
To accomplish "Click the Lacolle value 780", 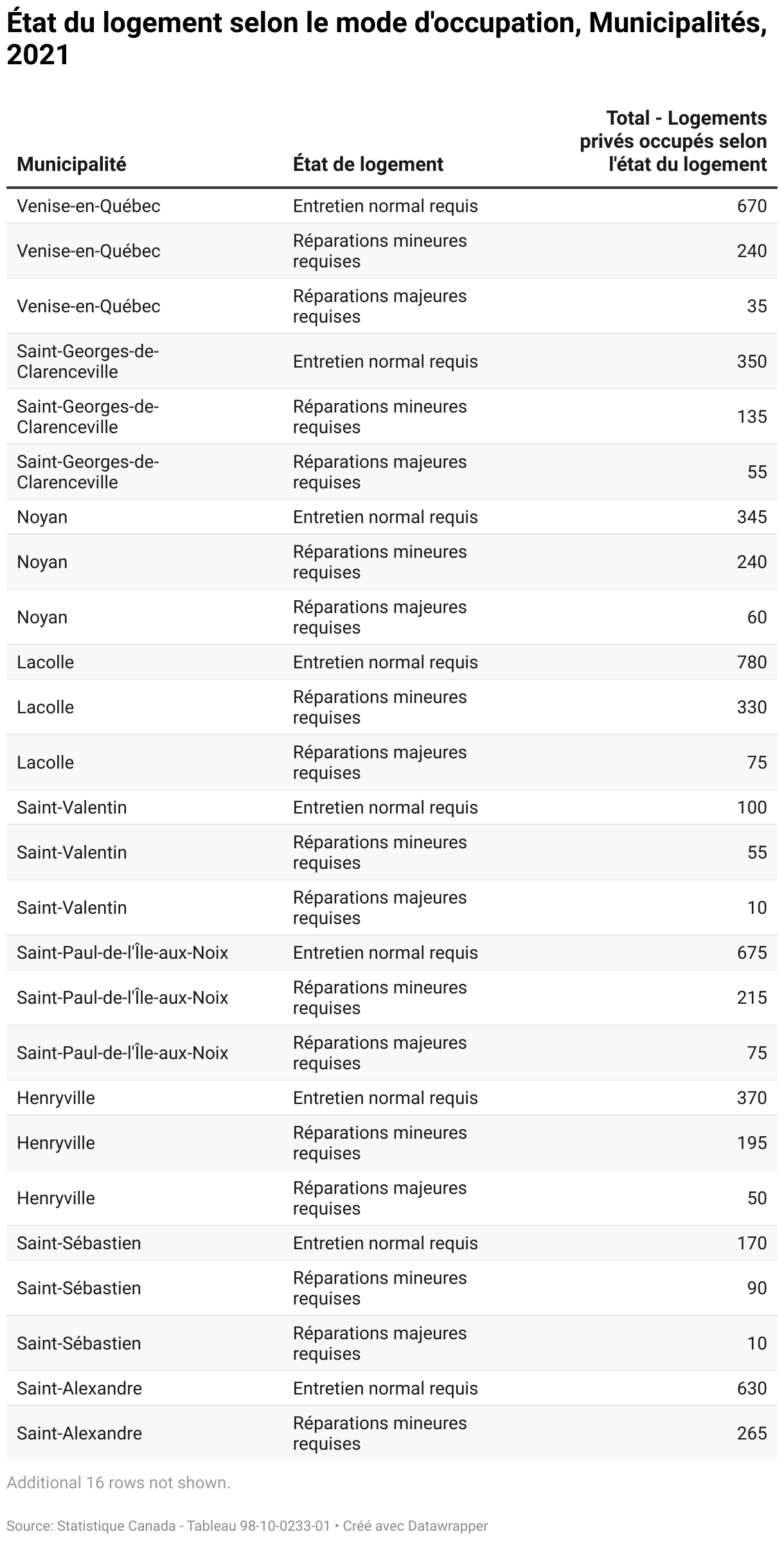I will (752, 662).
